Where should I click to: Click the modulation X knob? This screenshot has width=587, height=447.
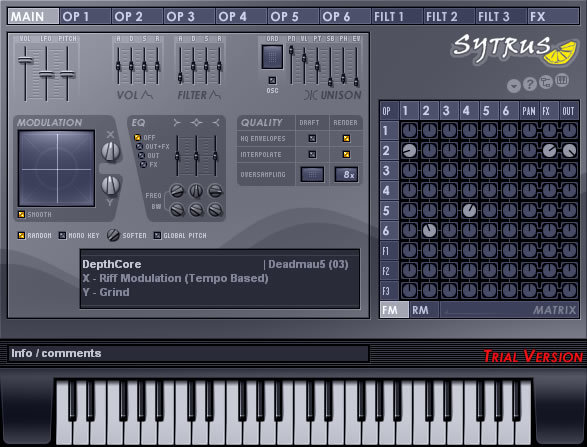click(x=111, y=151)
